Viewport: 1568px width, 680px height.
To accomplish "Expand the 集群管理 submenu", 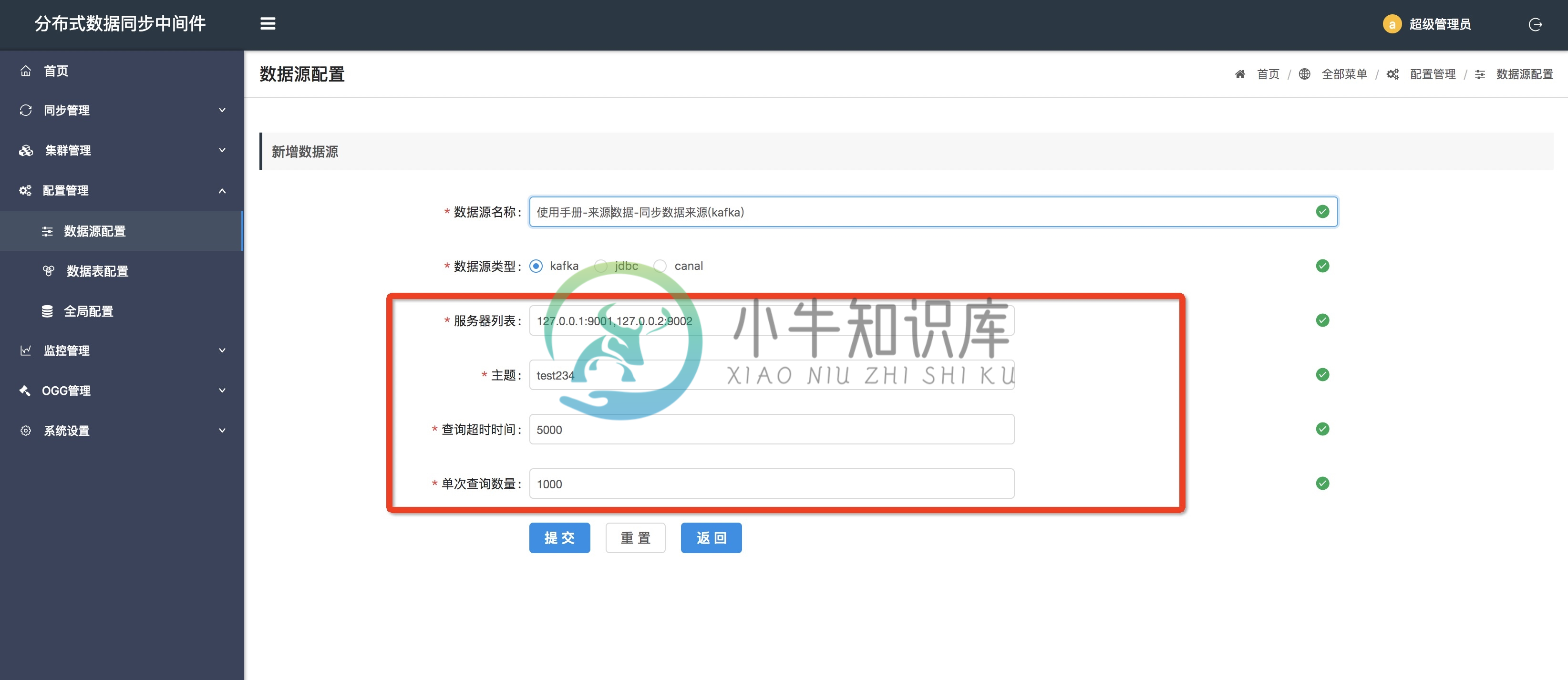I will tap(120, 150).
